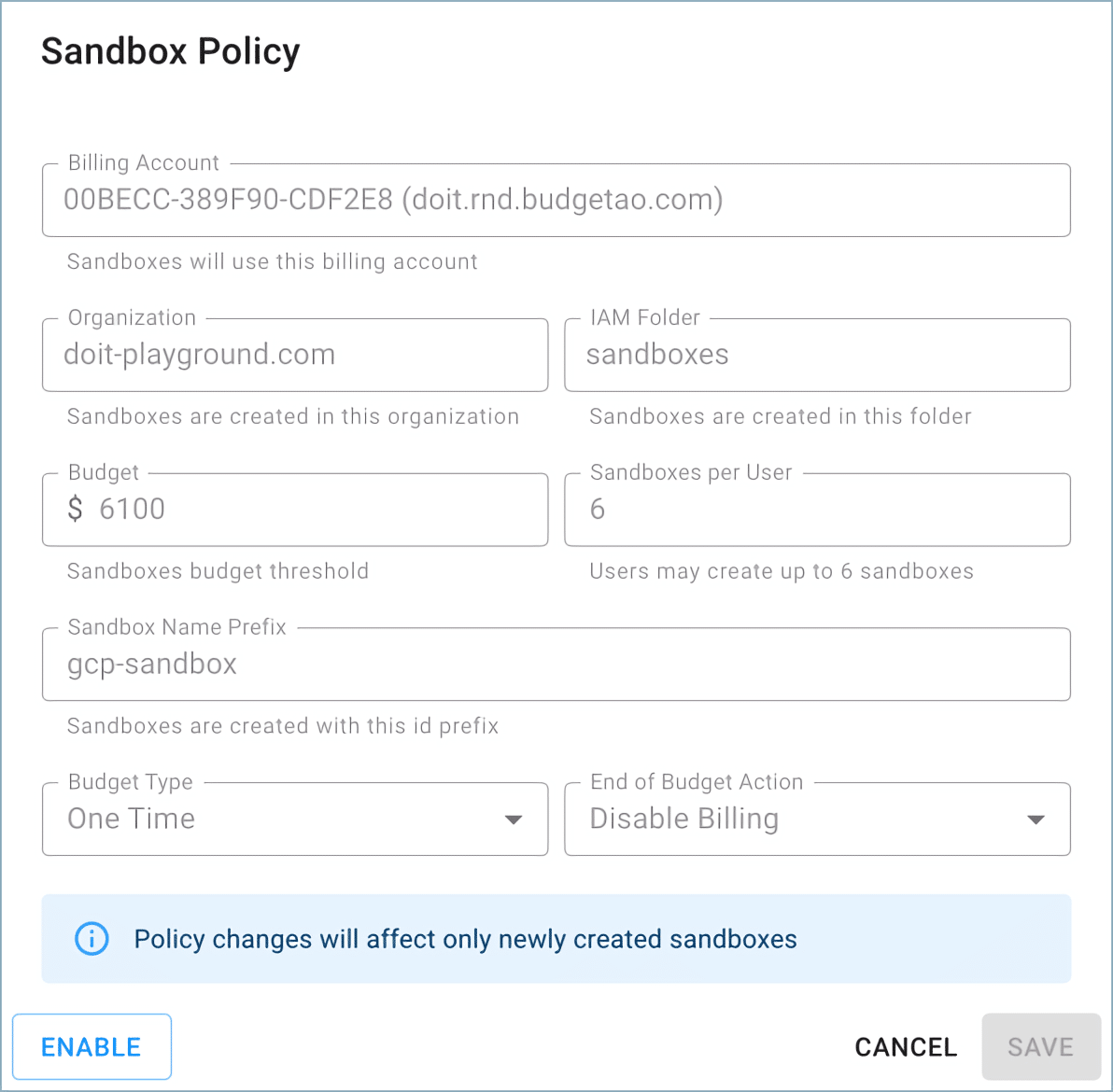Click the info icon in the policy notice
This screenshot has width=1113, height=1092.
click(92, 939)
